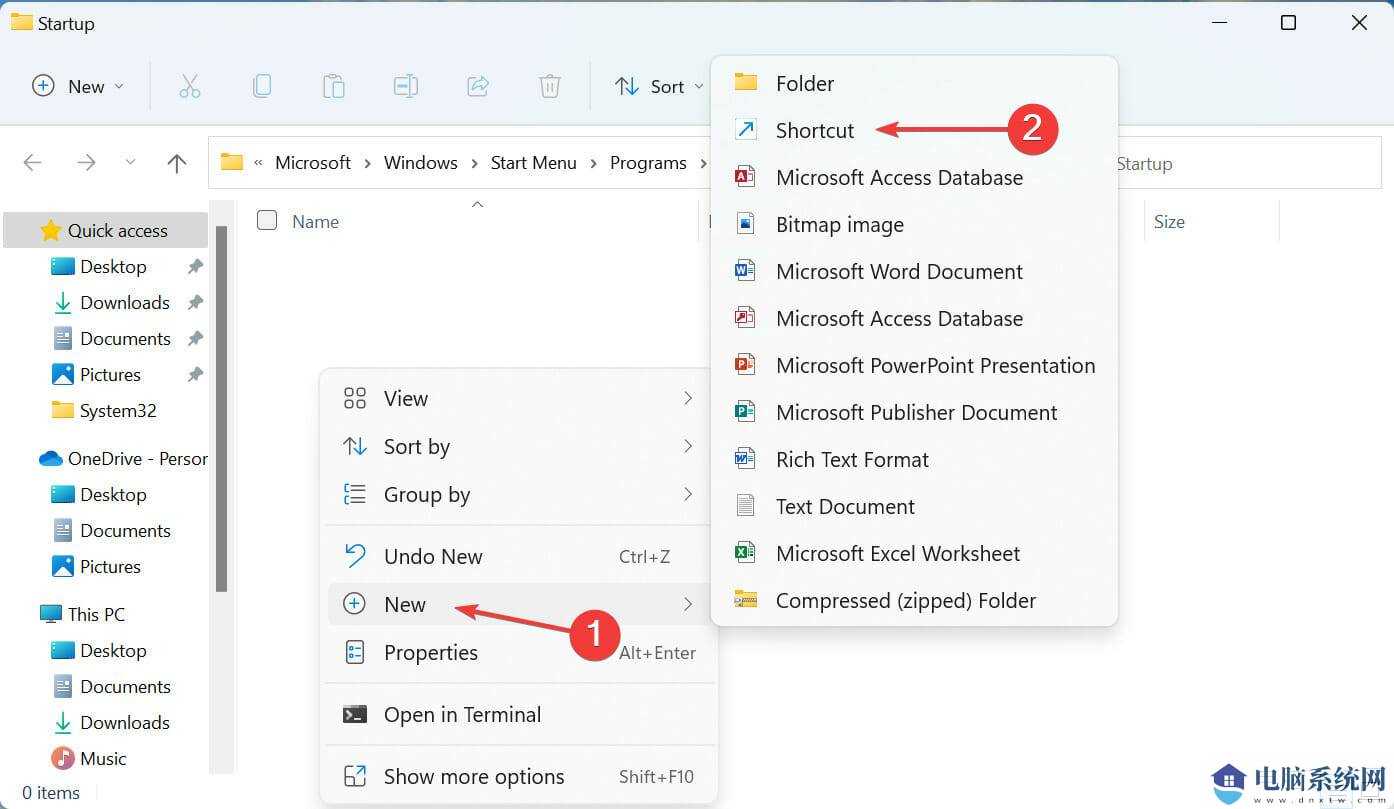Choose Undo New in context menu
1394x809 pixels.
pyautogui.click(x=518, y=557)
